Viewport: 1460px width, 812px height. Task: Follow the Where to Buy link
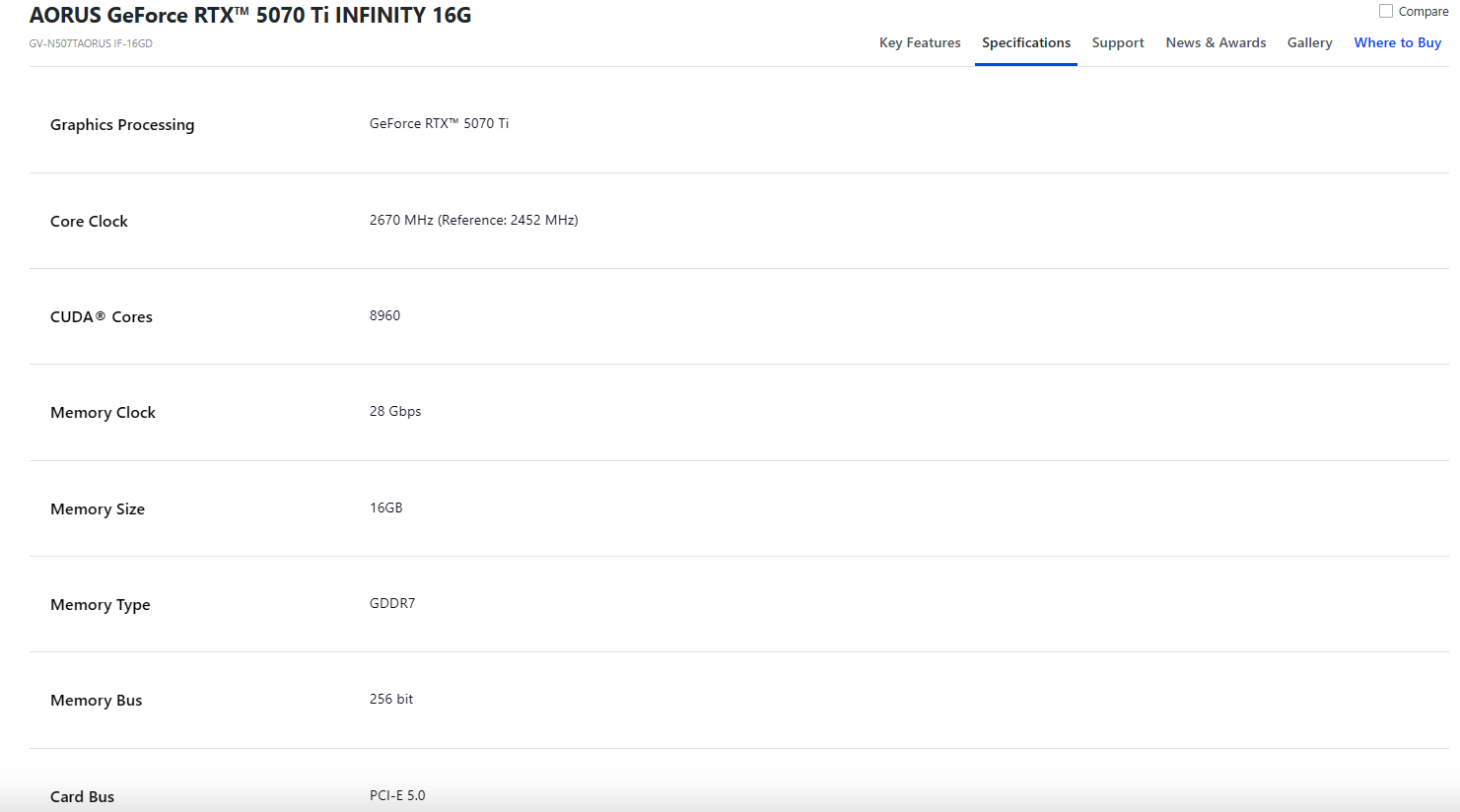tap(1398, 42)
